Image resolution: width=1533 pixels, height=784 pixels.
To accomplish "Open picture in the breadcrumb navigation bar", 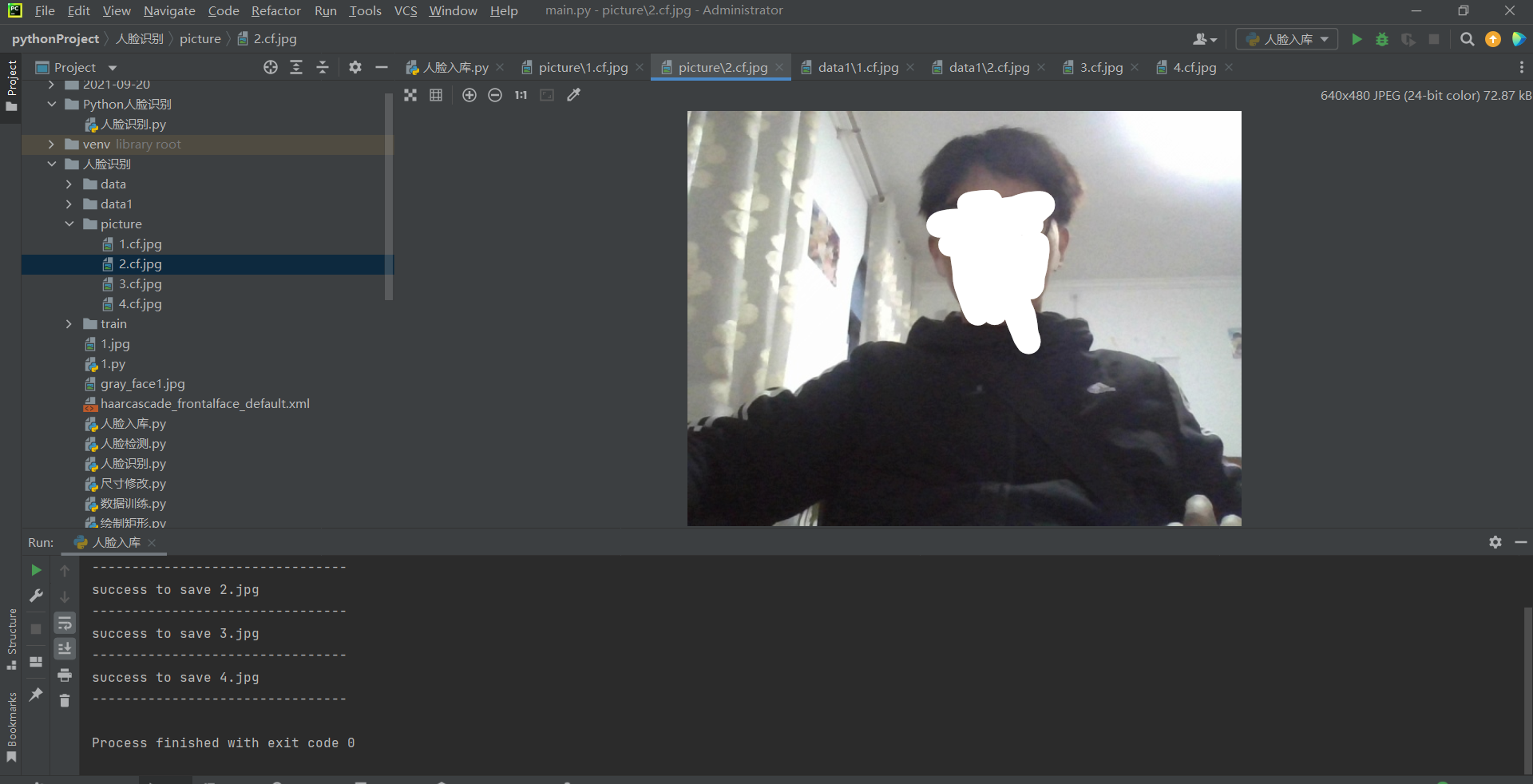I will [200, 38].
